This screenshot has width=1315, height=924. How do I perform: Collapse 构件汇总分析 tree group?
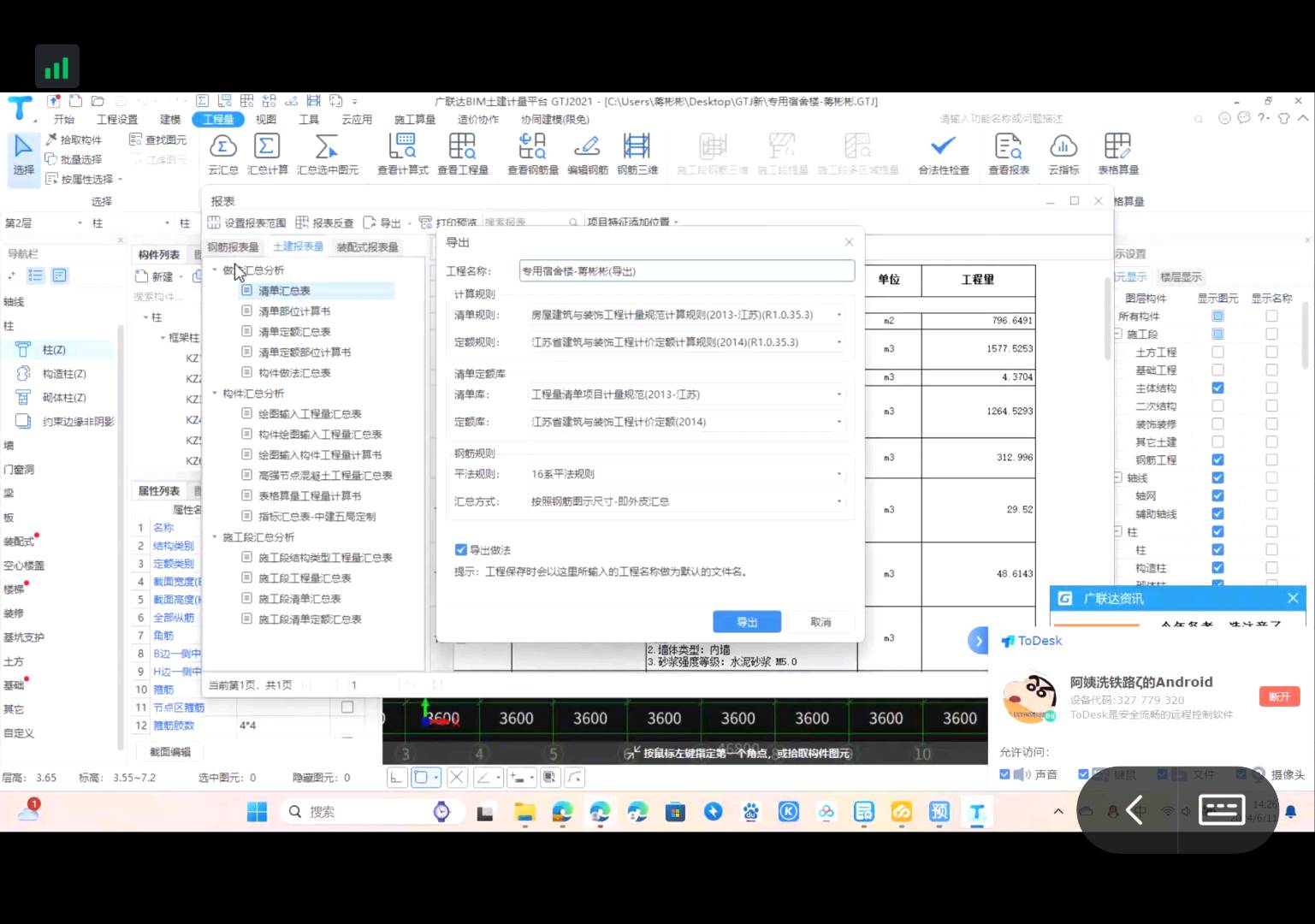coord(215,394)
